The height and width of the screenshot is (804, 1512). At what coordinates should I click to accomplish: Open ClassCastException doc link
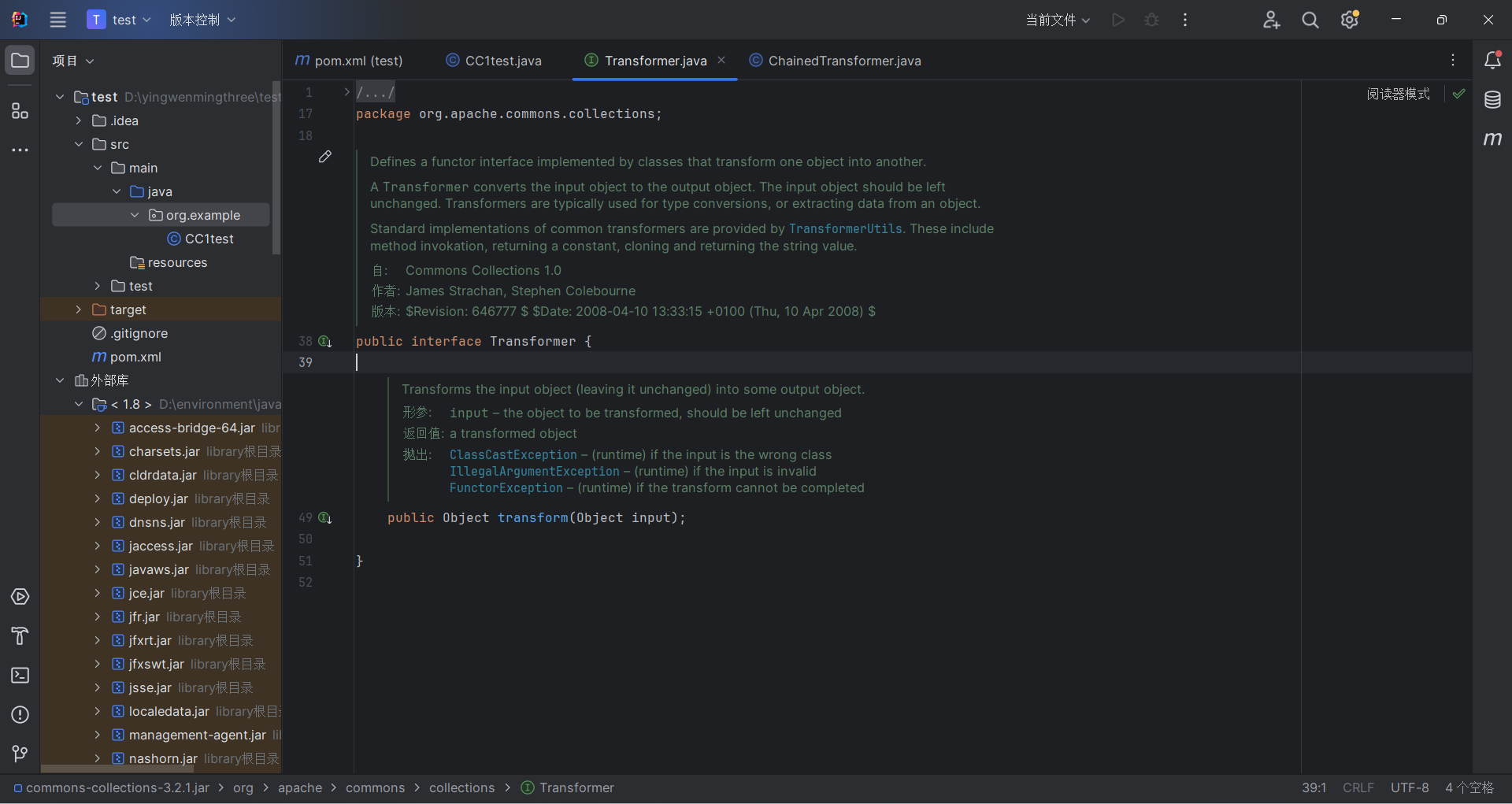click(x=513, y=454)
